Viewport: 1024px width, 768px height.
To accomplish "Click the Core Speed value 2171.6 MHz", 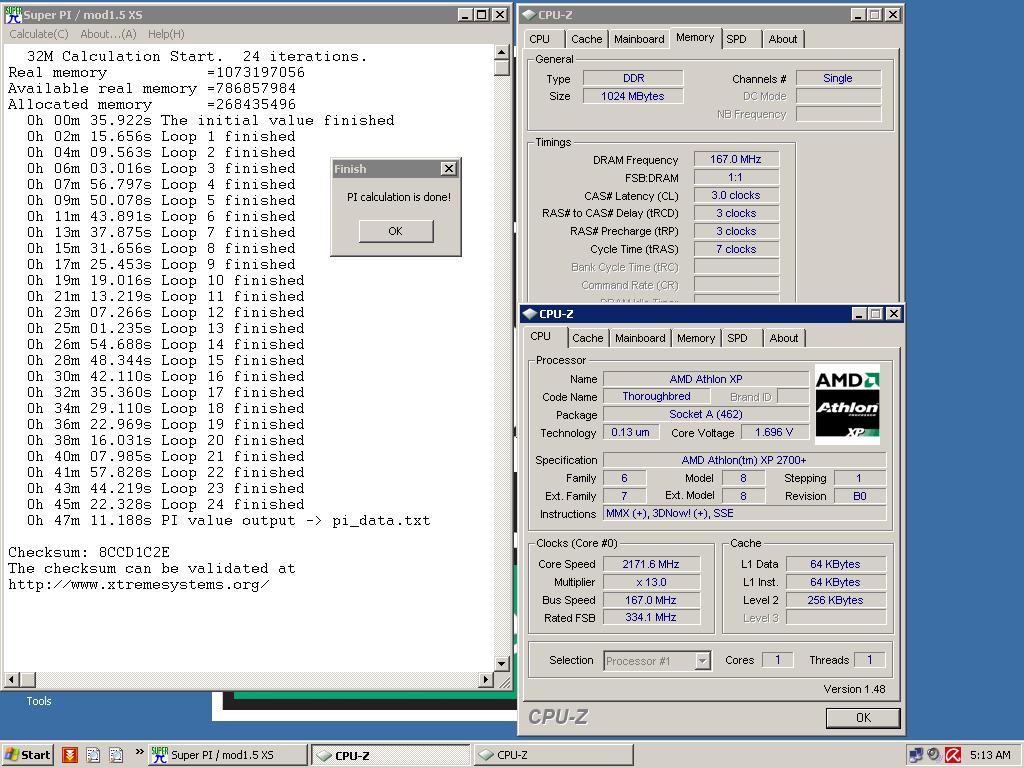I will [650, 564].
